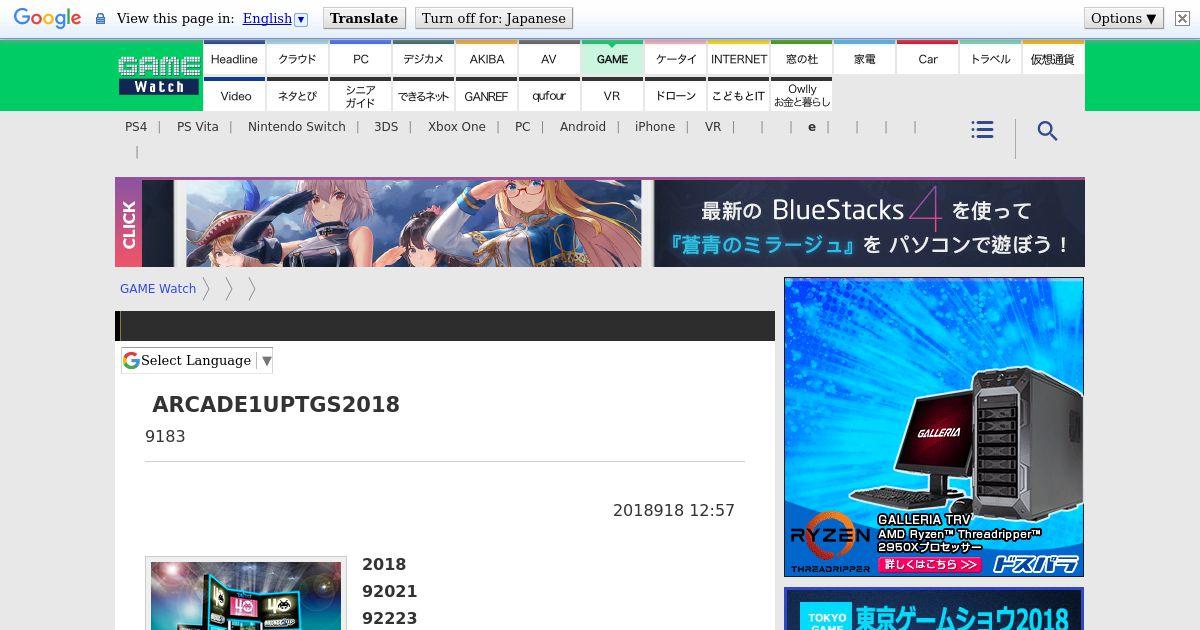Open the デジカメ tab
1200x630 pixels.
coord(423,59)
